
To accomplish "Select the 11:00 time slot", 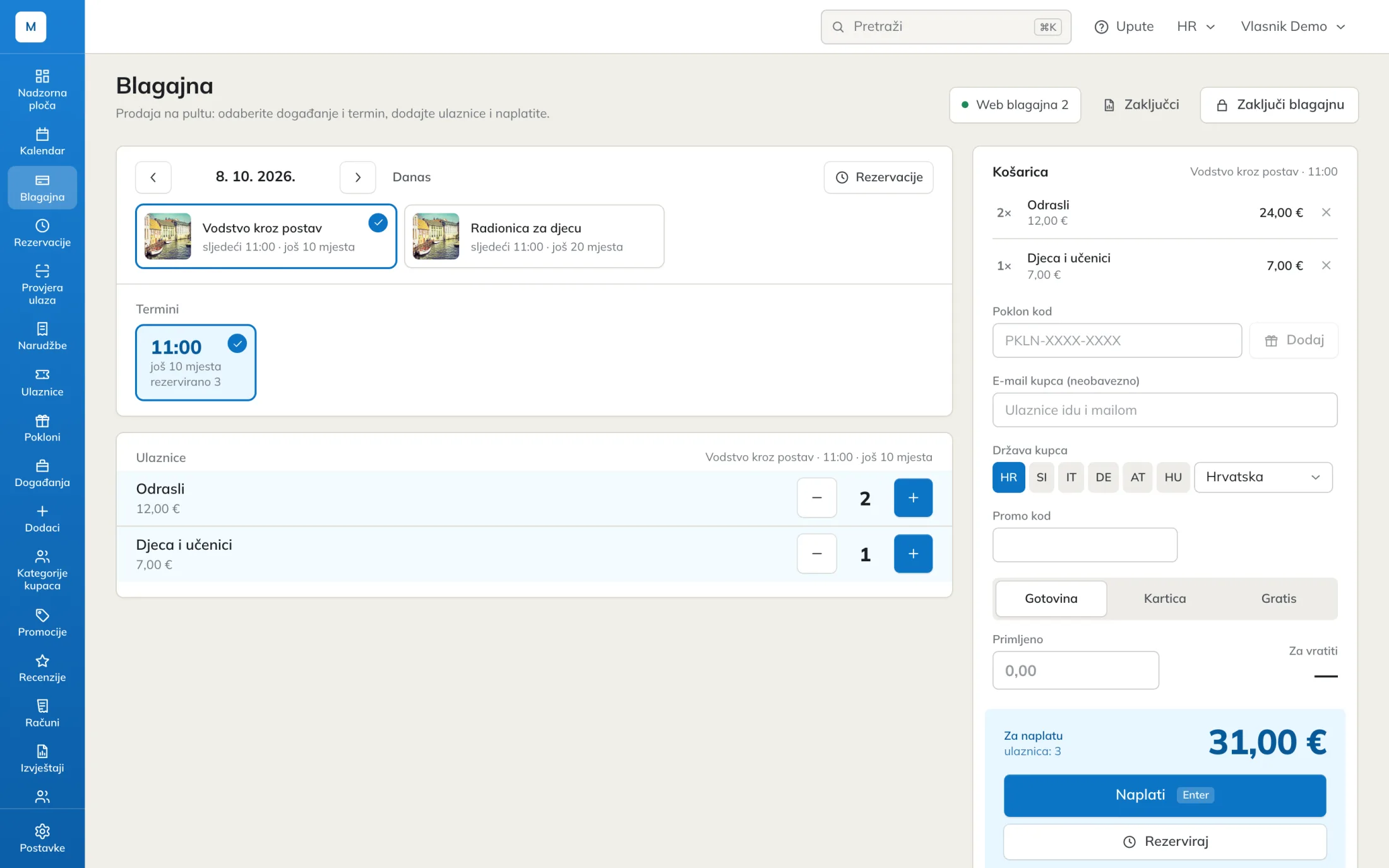I will (x=196, y=362).
